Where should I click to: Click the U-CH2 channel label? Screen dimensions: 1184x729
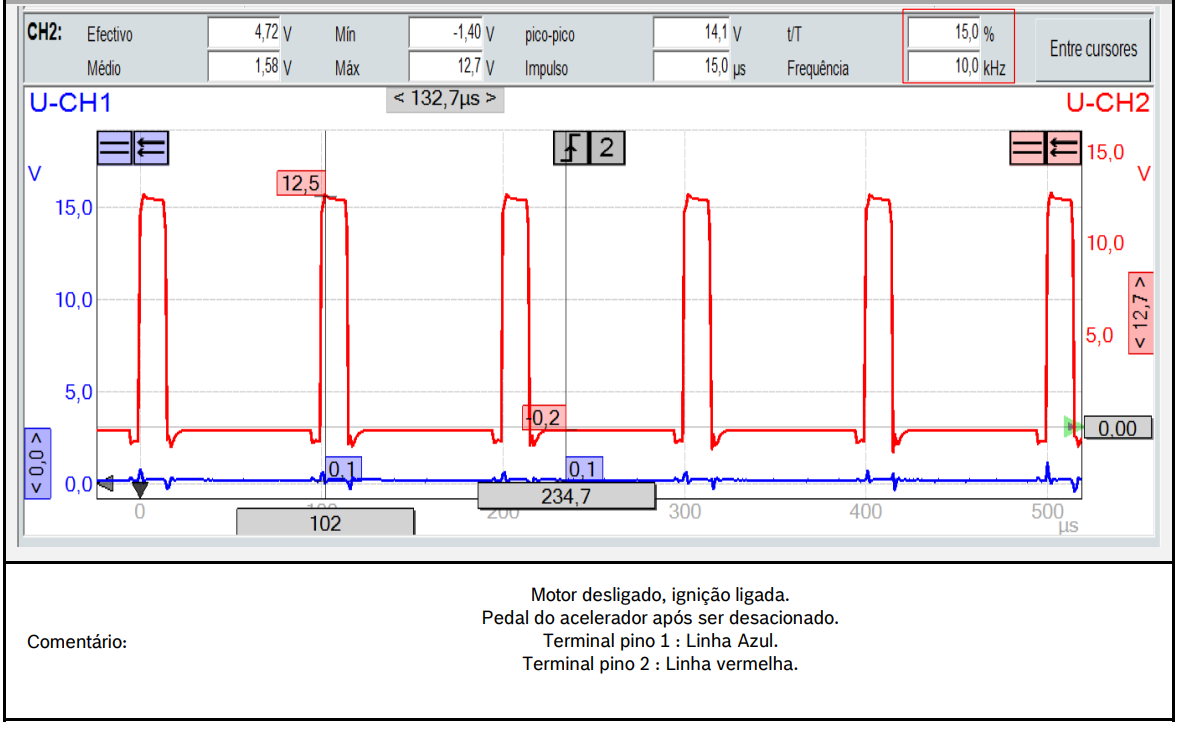click(1107, 102)
